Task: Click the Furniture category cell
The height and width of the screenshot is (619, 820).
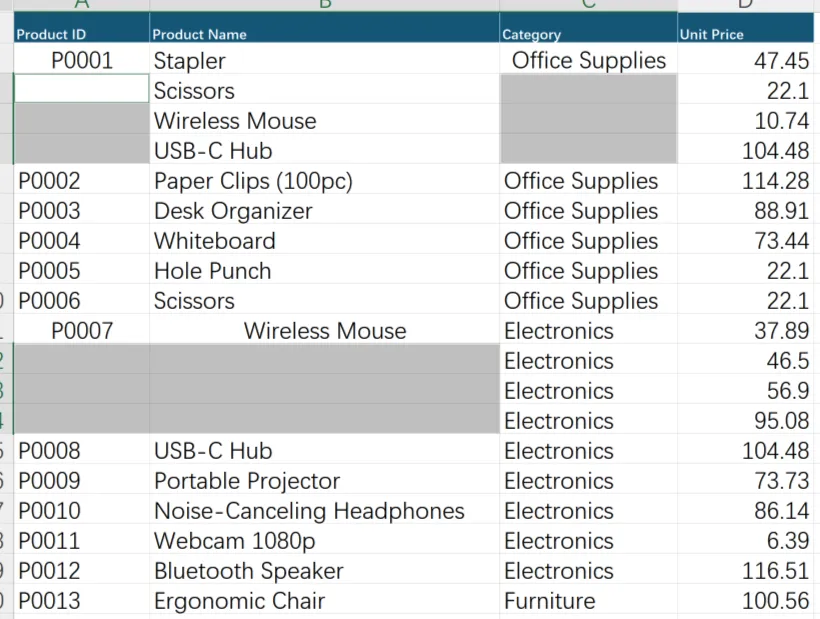Action: tap(588, 601)
